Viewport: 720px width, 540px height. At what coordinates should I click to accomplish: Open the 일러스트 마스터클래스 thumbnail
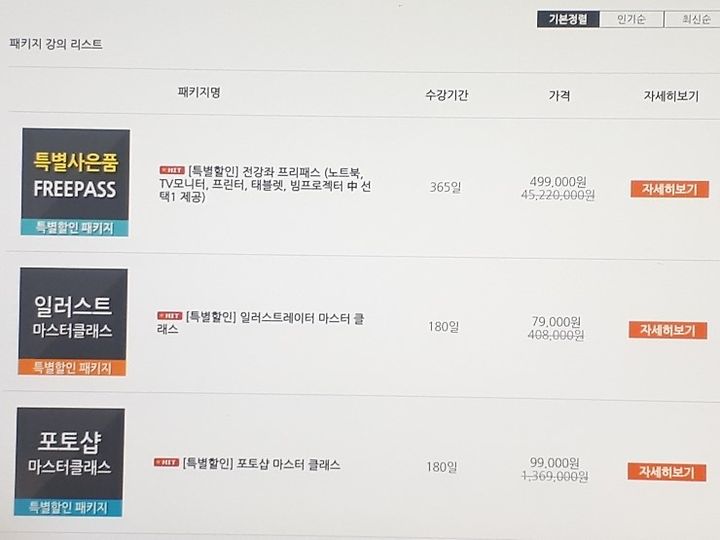(73, 322)
